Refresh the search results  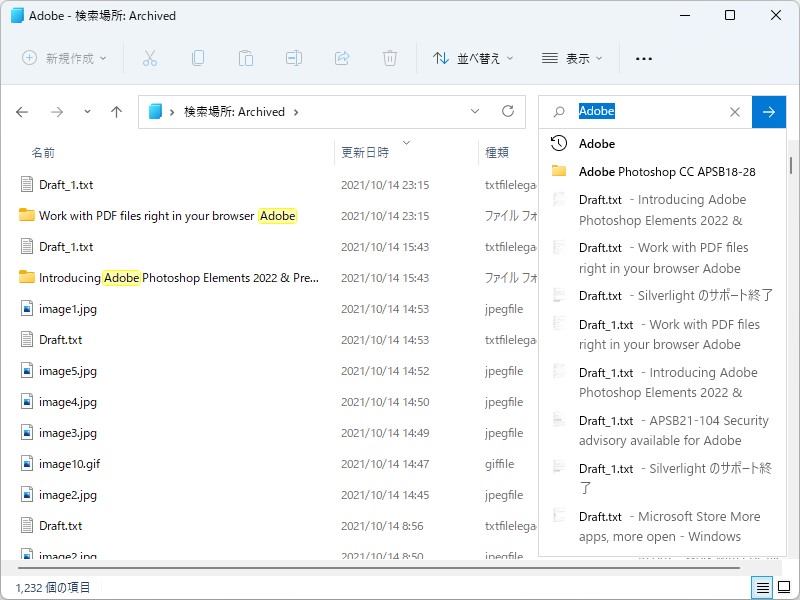pos(508,111)
